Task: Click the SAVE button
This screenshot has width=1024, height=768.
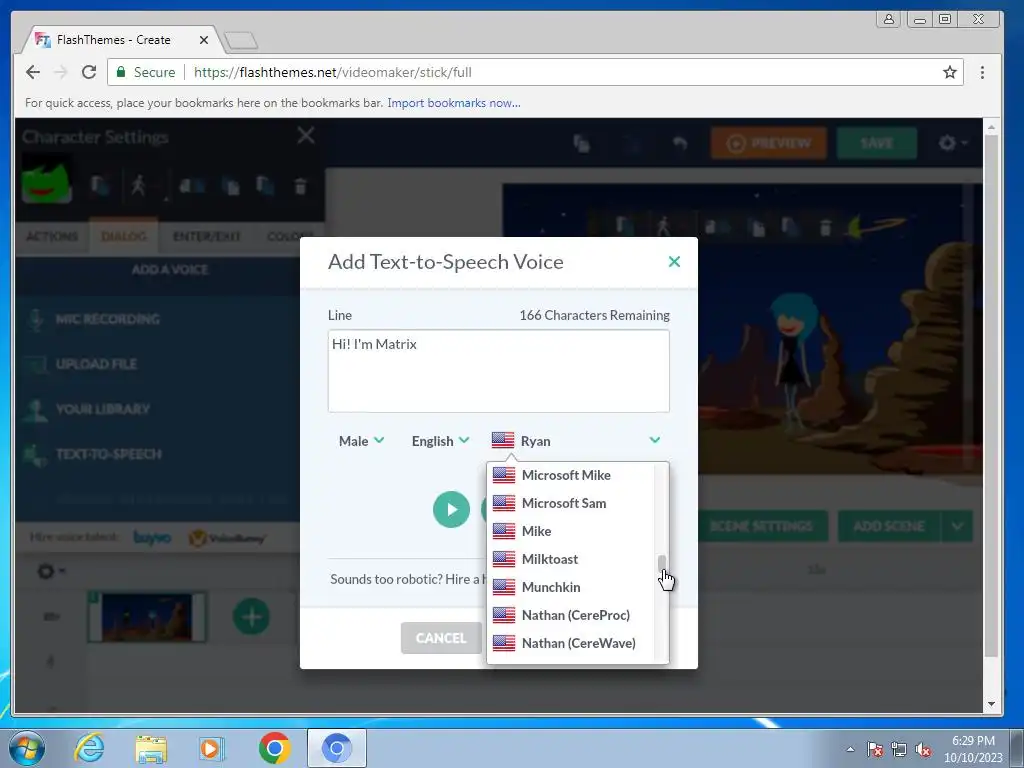Action: [876, 143]
